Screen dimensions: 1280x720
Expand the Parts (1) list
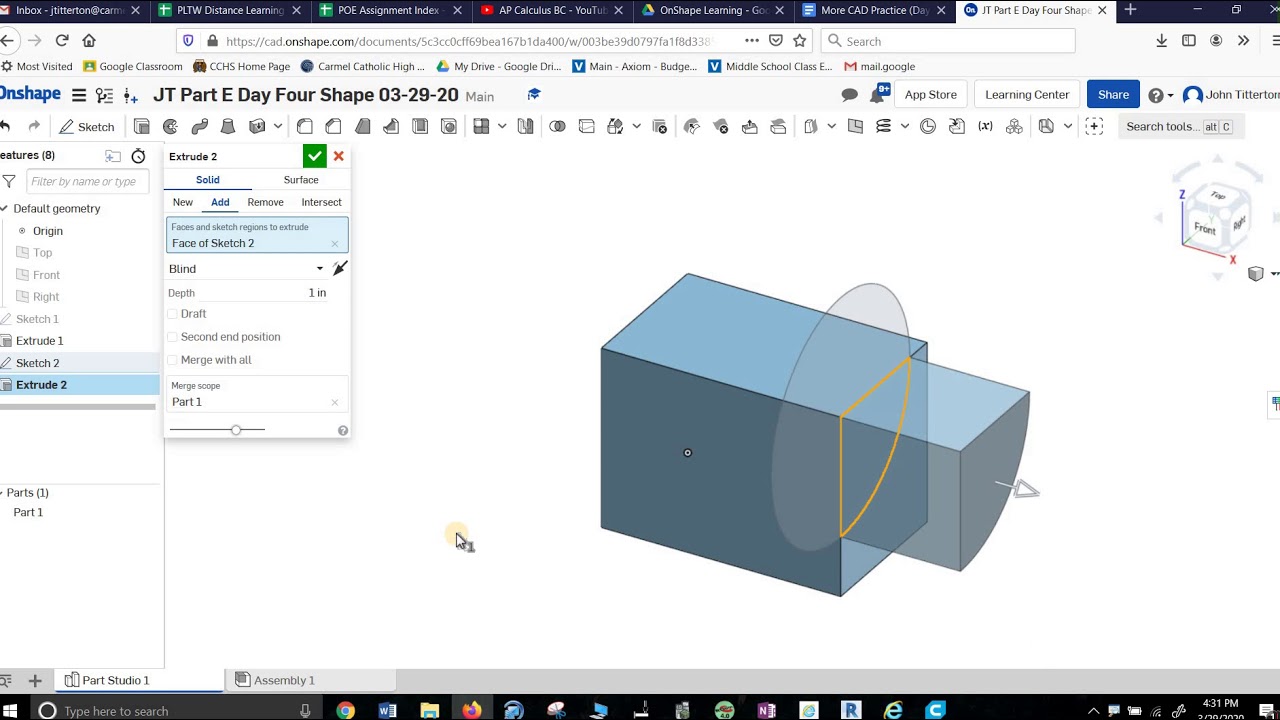pos(3,493)
